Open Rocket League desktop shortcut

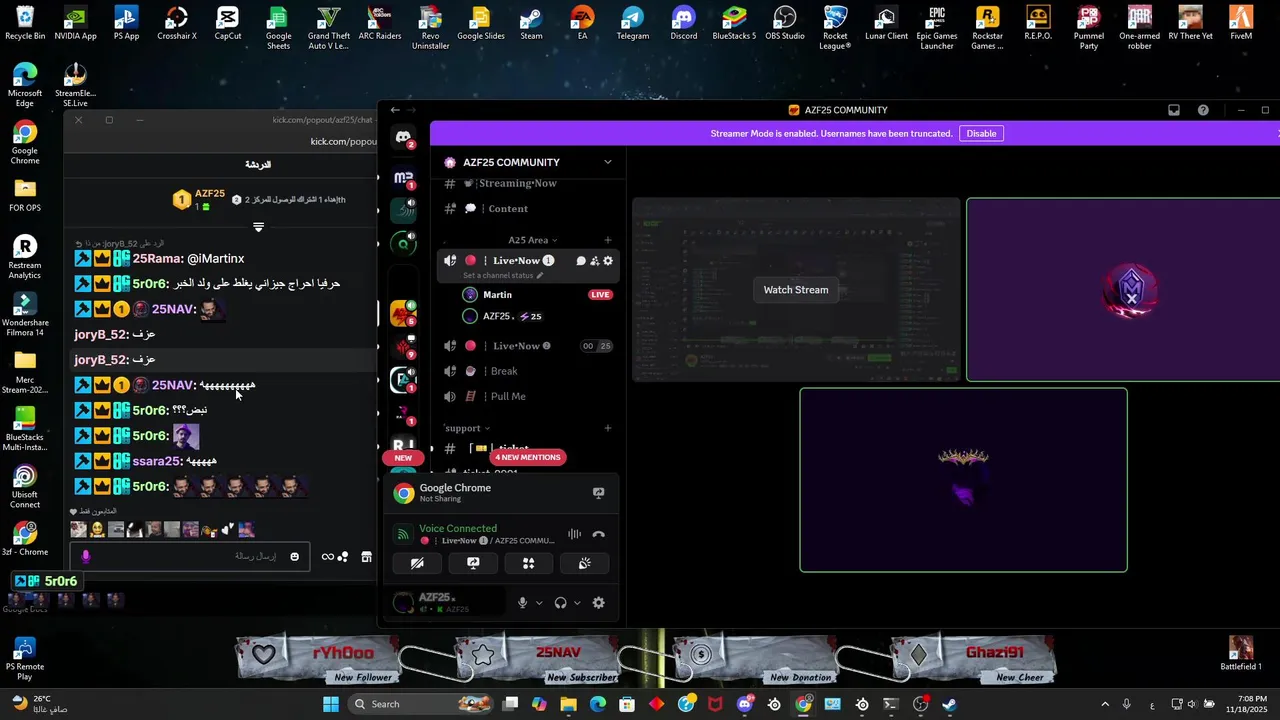click(835, 27)
